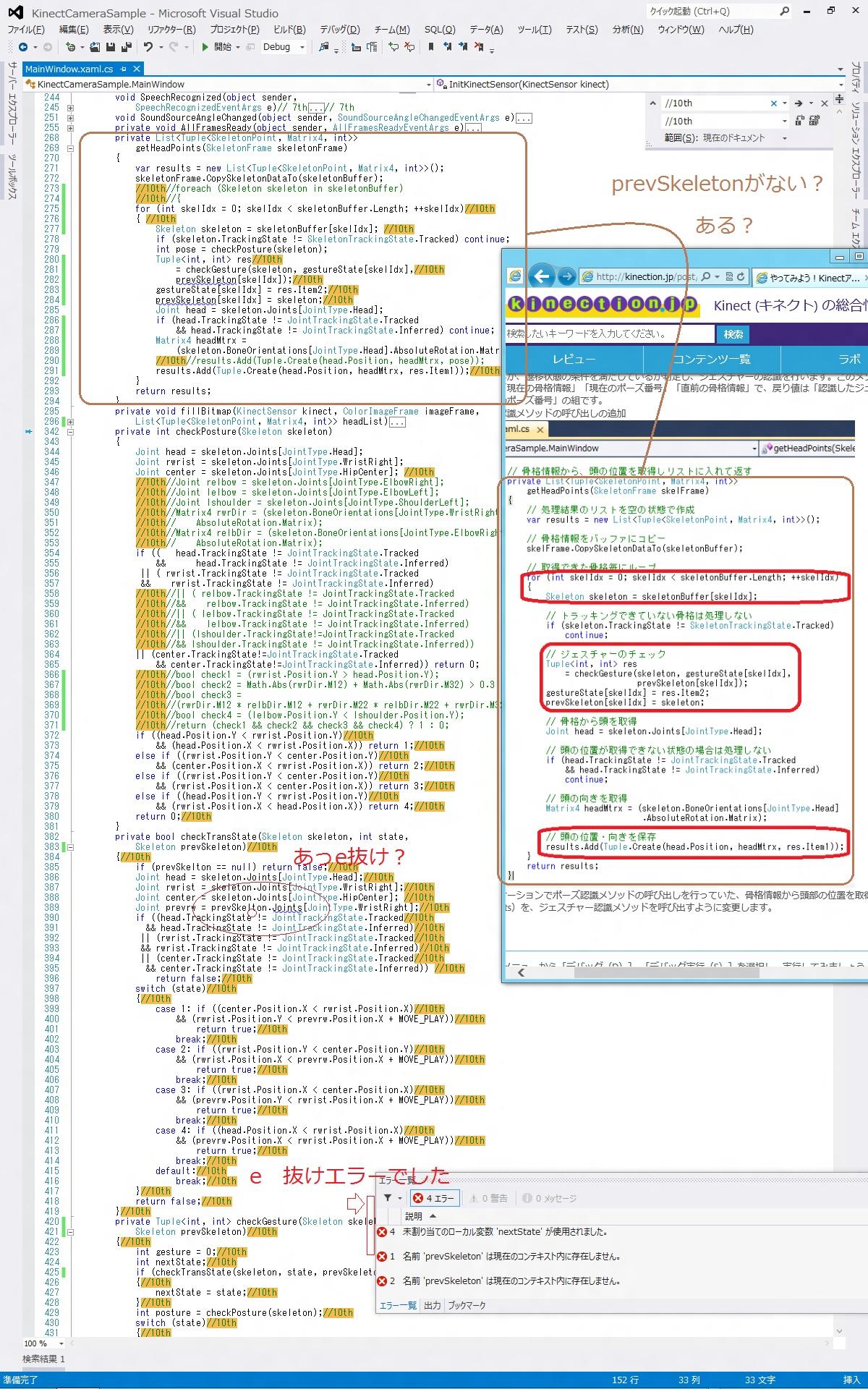Toggle a bookmark with the bookmark icon
This screenshot has width=868, height=1389.
click(x=431, y=47)
